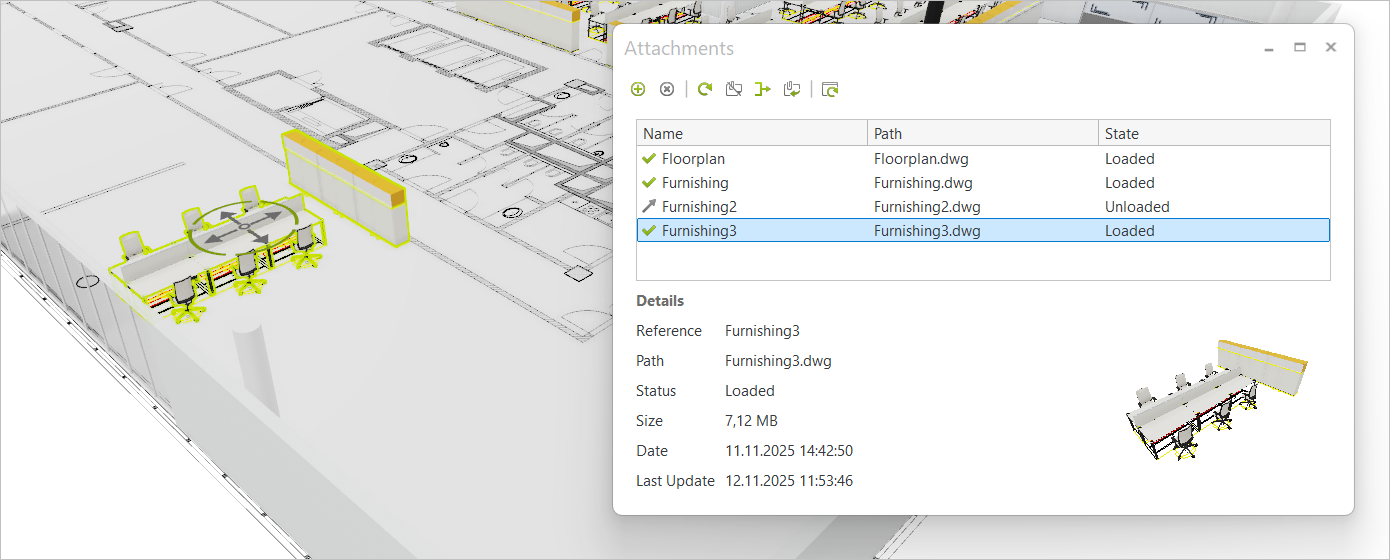This screenshot has width=1390, height=560.
Task: Sort the list by the Name column
Action: tap(752, 133)
